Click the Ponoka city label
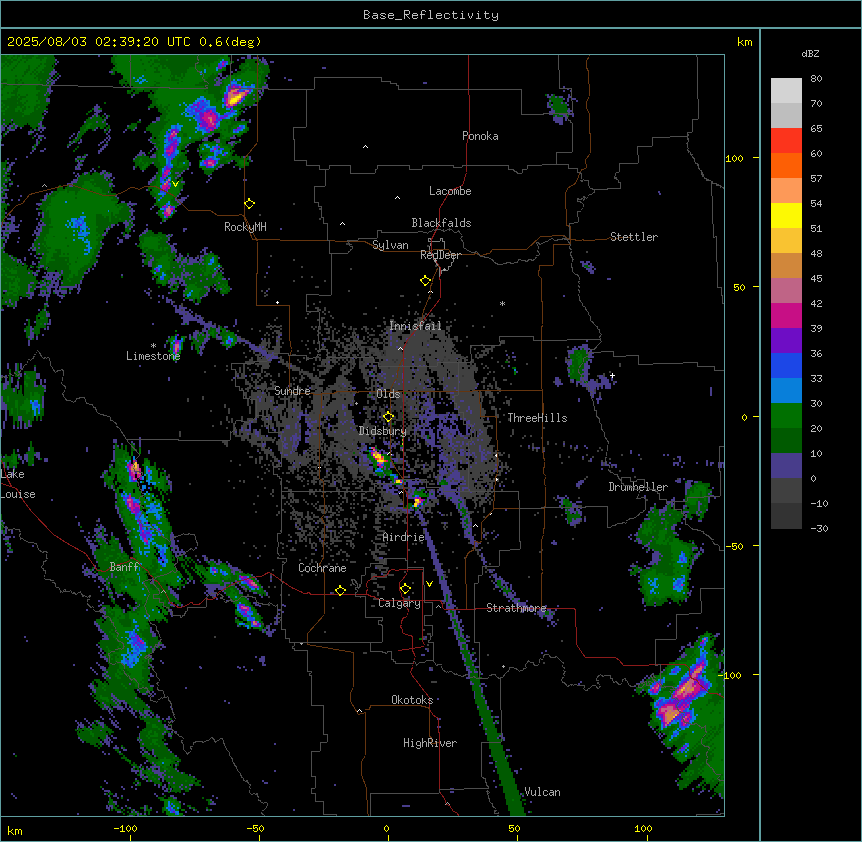This screenshot has width=862, height=842. (480, 136)
